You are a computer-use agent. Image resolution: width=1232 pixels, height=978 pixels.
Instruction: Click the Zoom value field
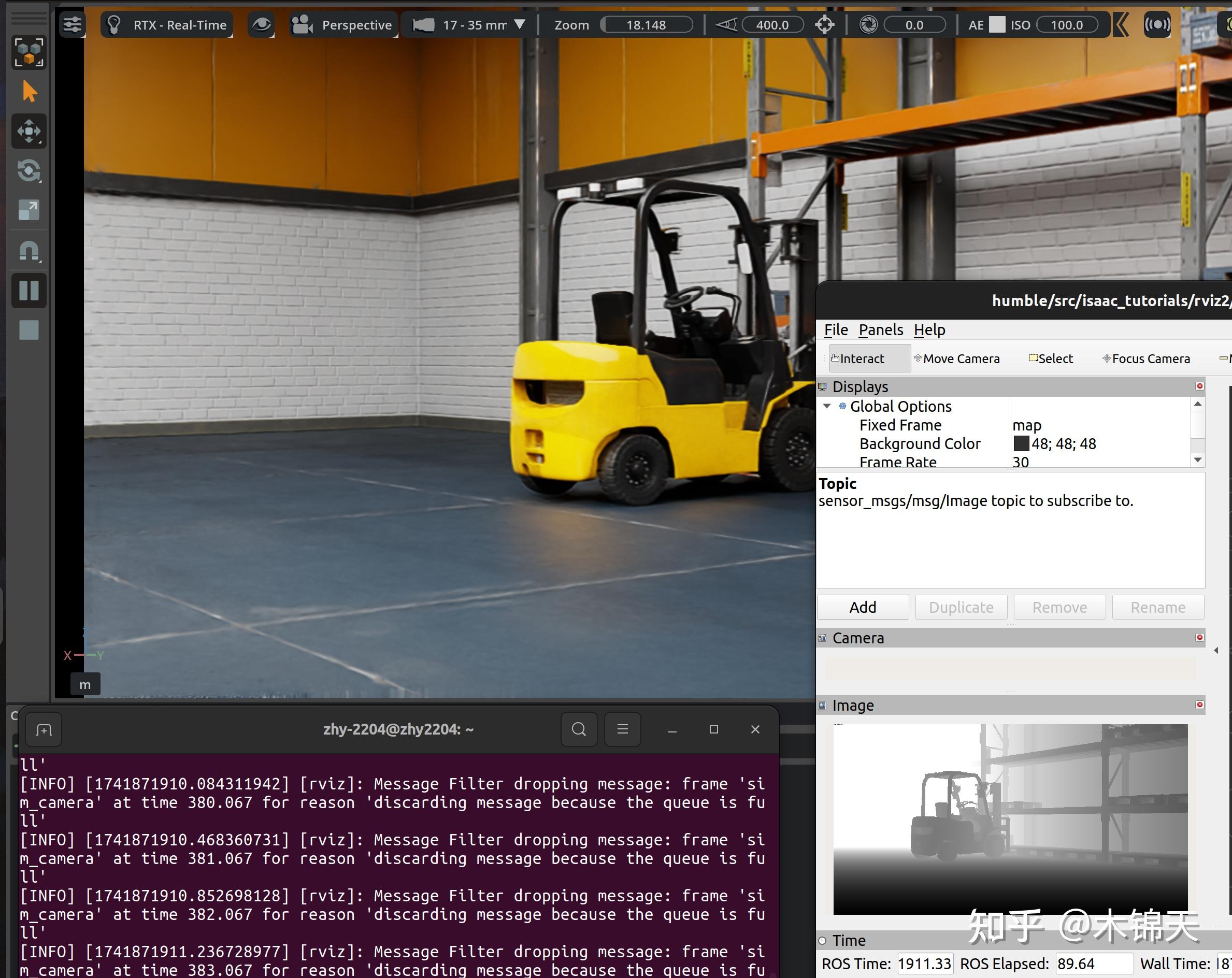pos(646,24)
